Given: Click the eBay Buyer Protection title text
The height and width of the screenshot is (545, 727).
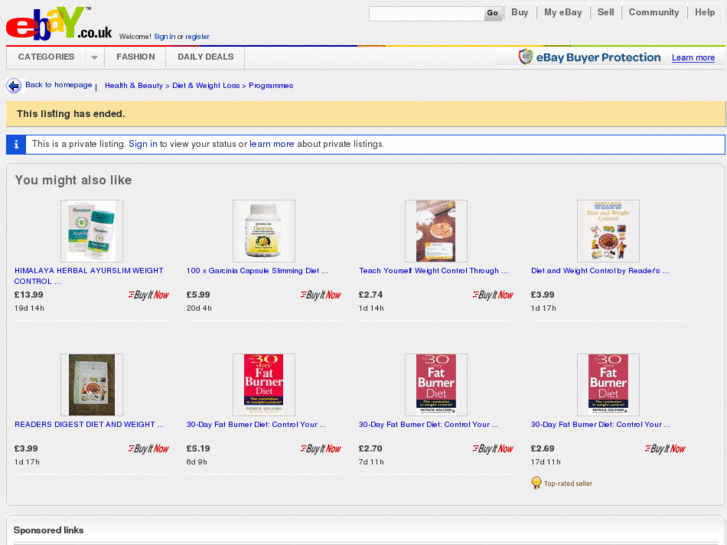Looking at the screenshot, I should [599, 58].
